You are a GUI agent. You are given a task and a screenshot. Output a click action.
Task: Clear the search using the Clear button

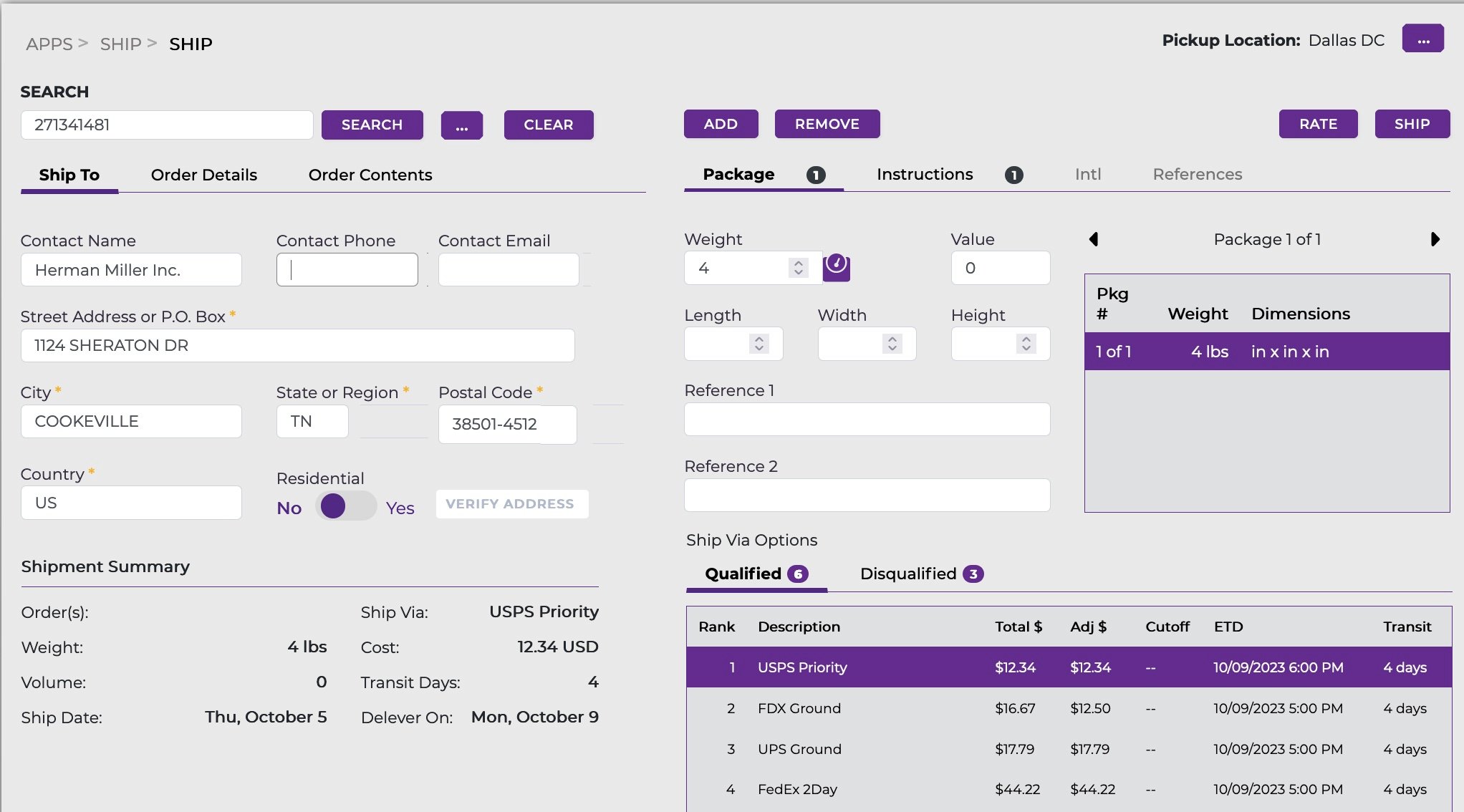click(549, 125)
